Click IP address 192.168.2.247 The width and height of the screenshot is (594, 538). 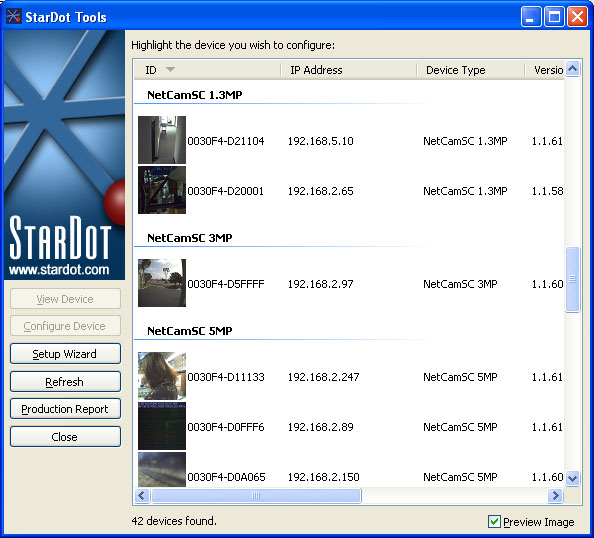[324, 377]
